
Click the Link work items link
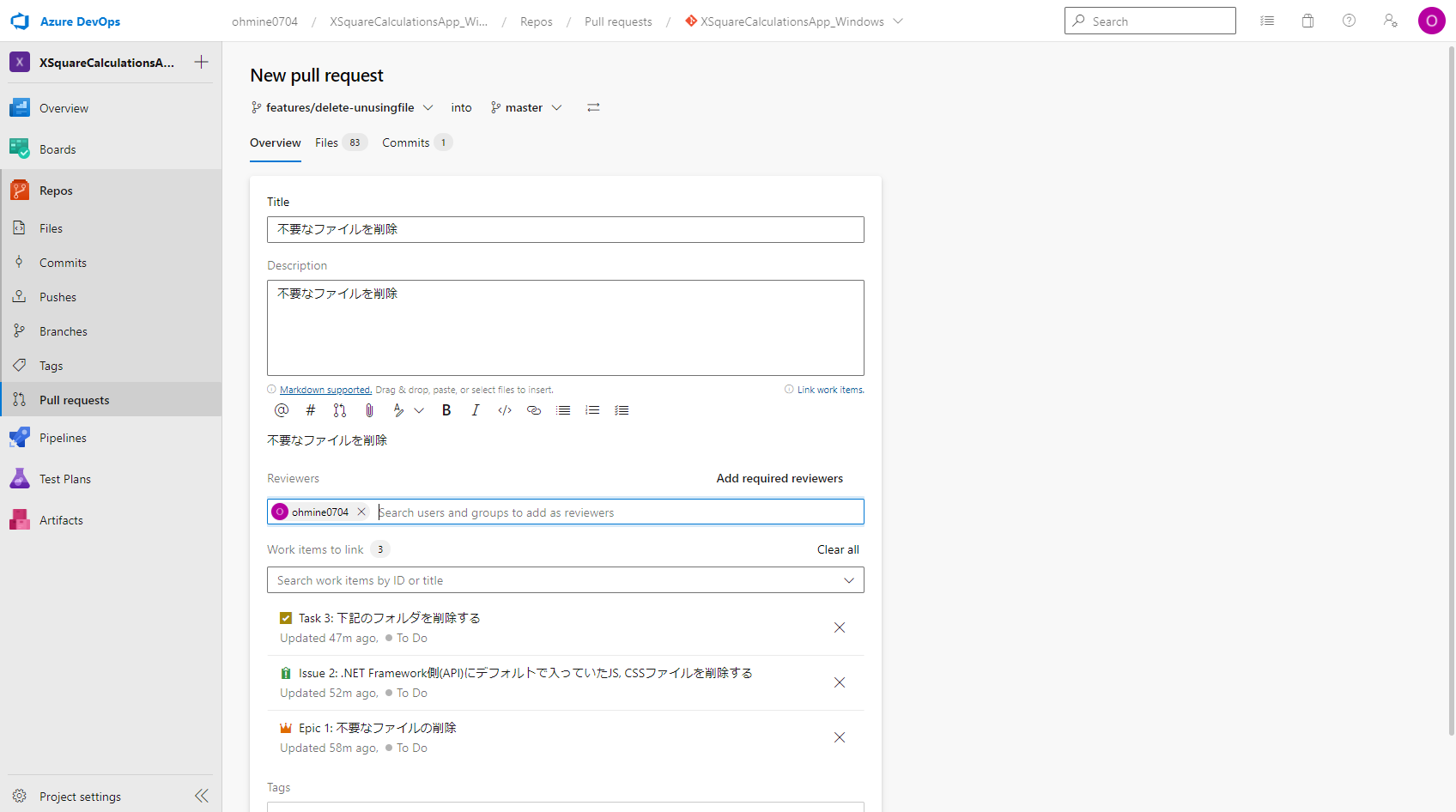point(830,390)
